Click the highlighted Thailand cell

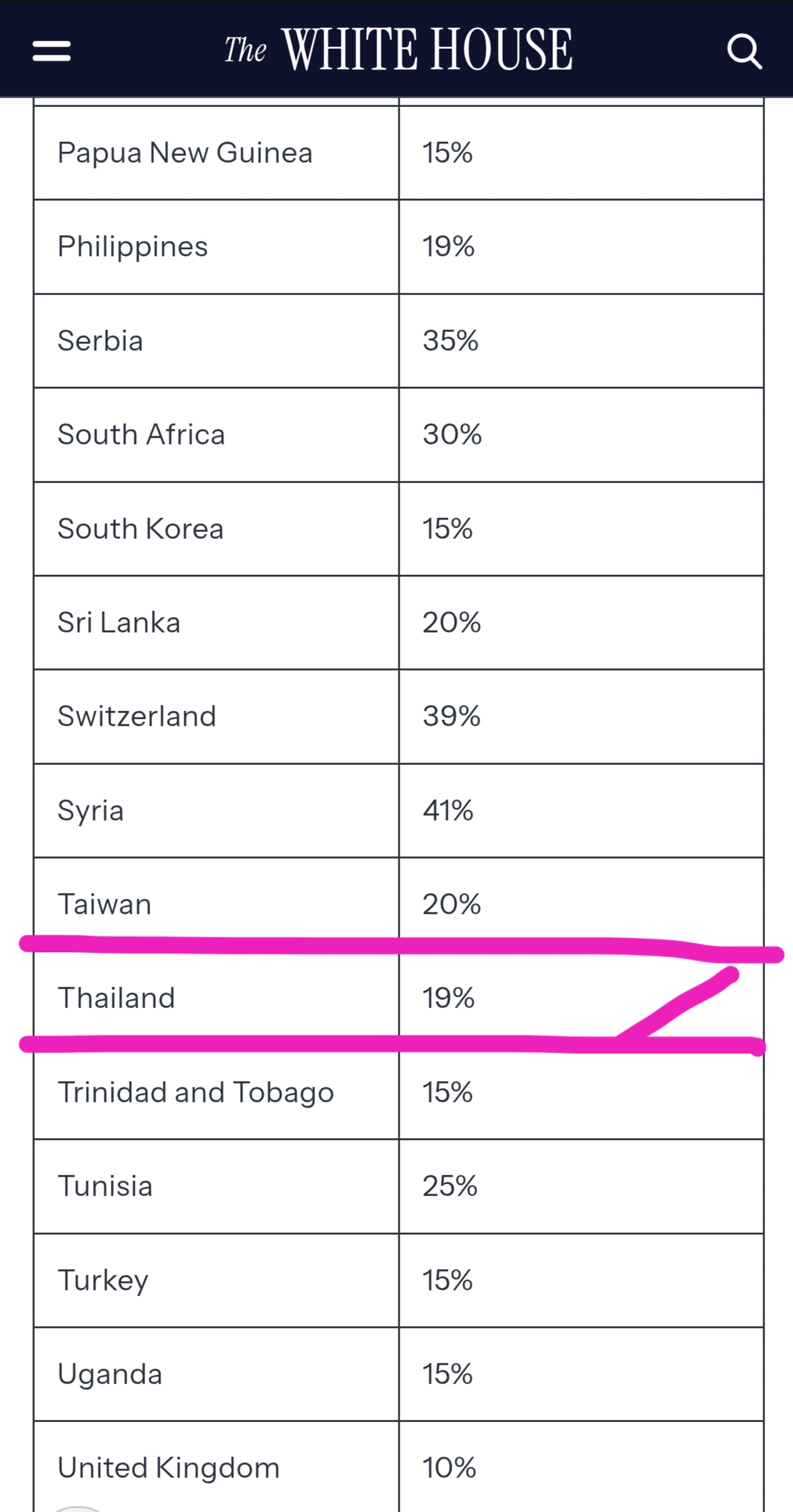(x=117, y=998)
